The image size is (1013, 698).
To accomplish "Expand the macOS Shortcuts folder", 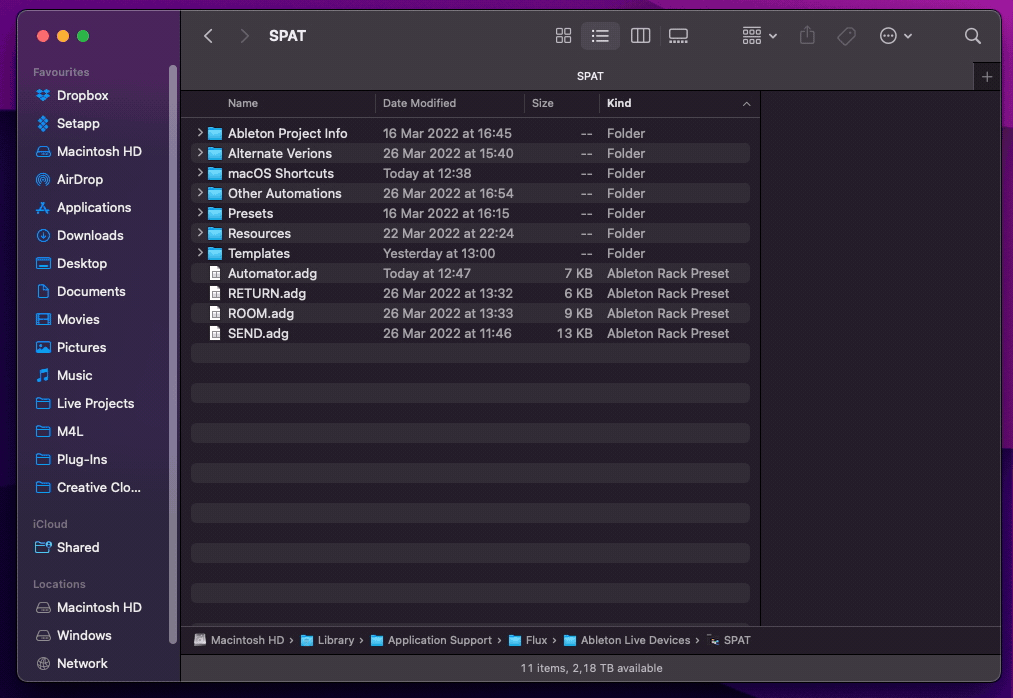I will [x=200, y=173].
